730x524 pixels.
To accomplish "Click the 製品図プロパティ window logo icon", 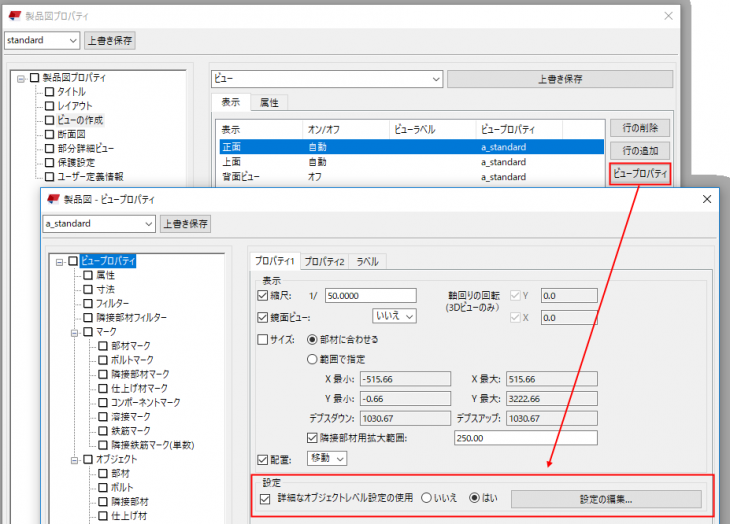I will pos(15,16).
